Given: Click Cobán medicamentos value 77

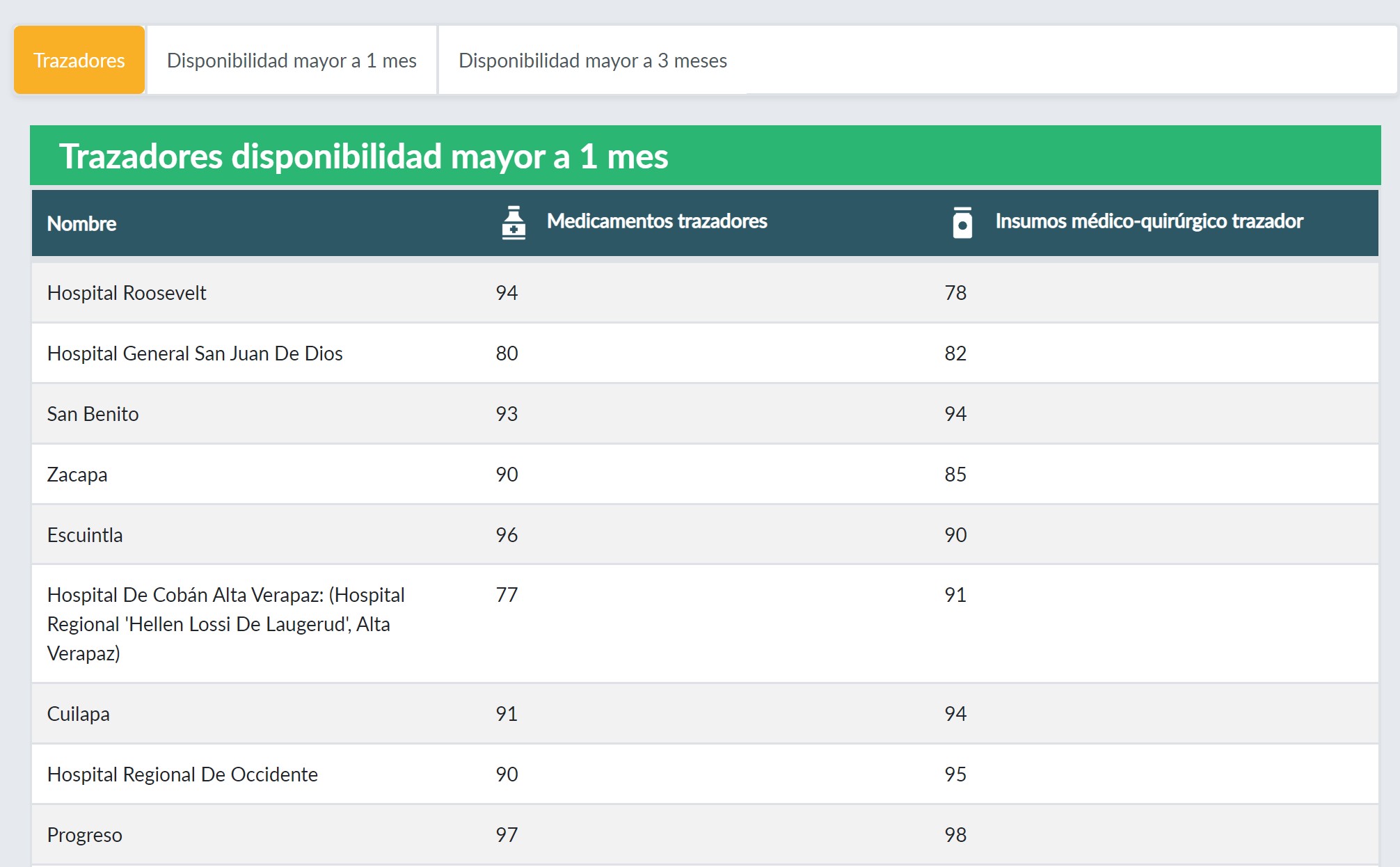Looking at the screenshot, I should (x=507, y=595).
